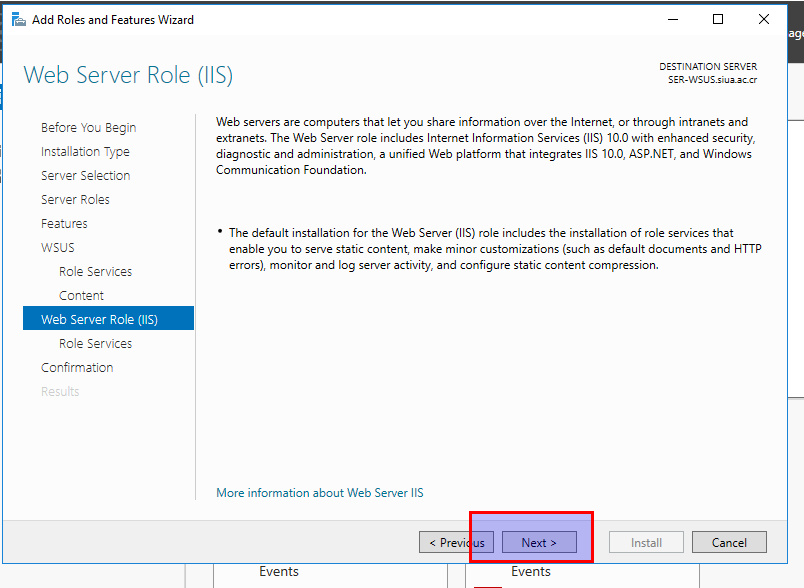Go back with the Previous button
The image size is (804, 588).
(x=456, y=542)
